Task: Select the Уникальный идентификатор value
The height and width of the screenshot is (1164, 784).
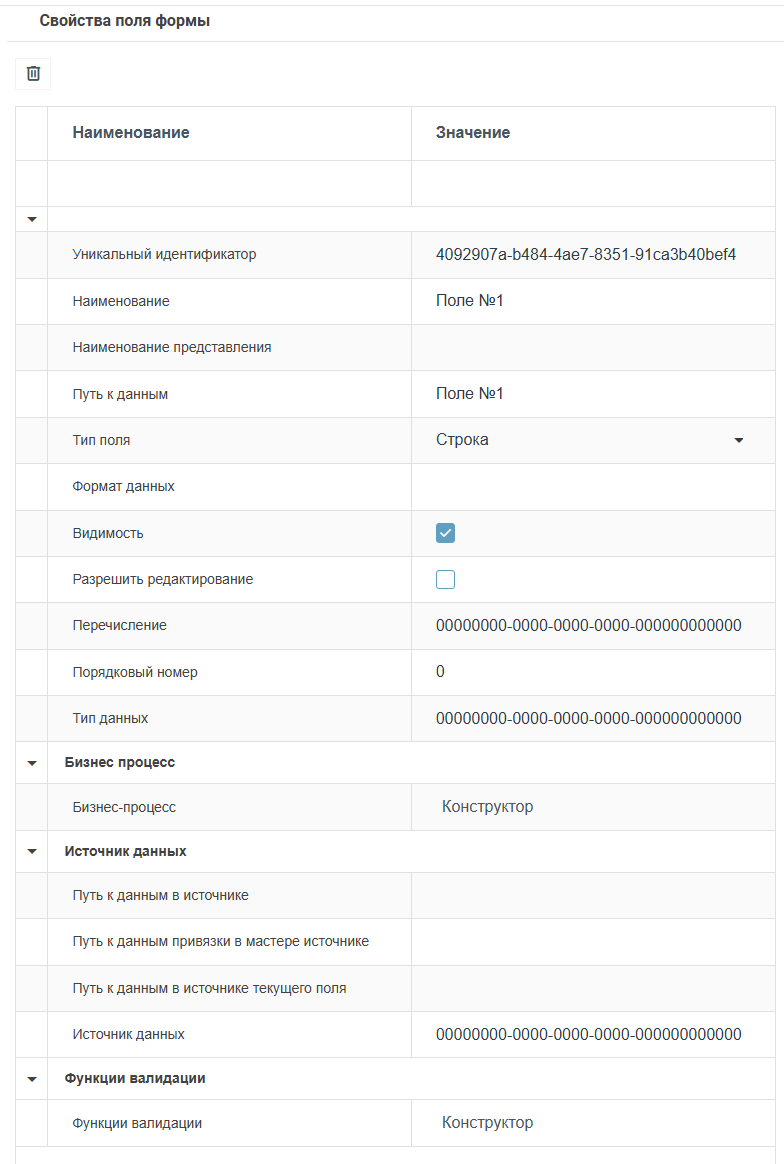Action: (x=590, y=254)
